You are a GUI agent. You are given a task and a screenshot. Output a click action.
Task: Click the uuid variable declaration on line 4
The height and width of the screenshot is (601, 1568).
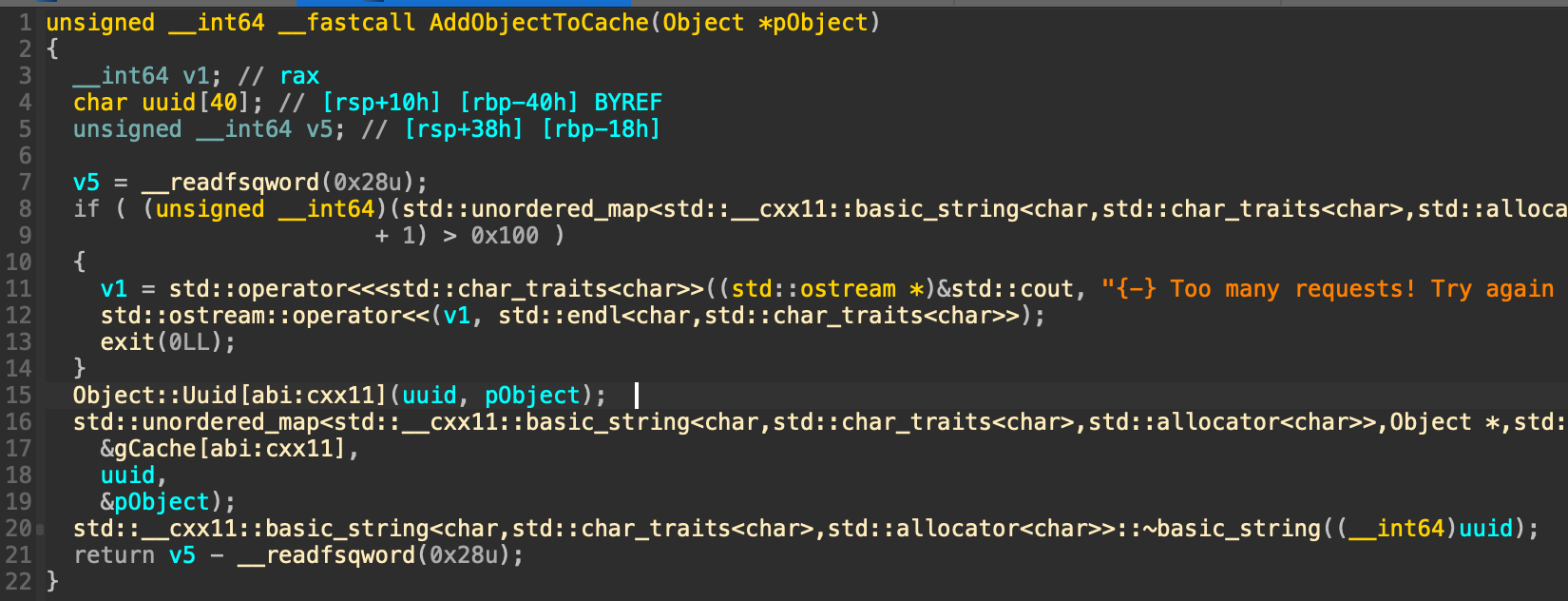168,103
